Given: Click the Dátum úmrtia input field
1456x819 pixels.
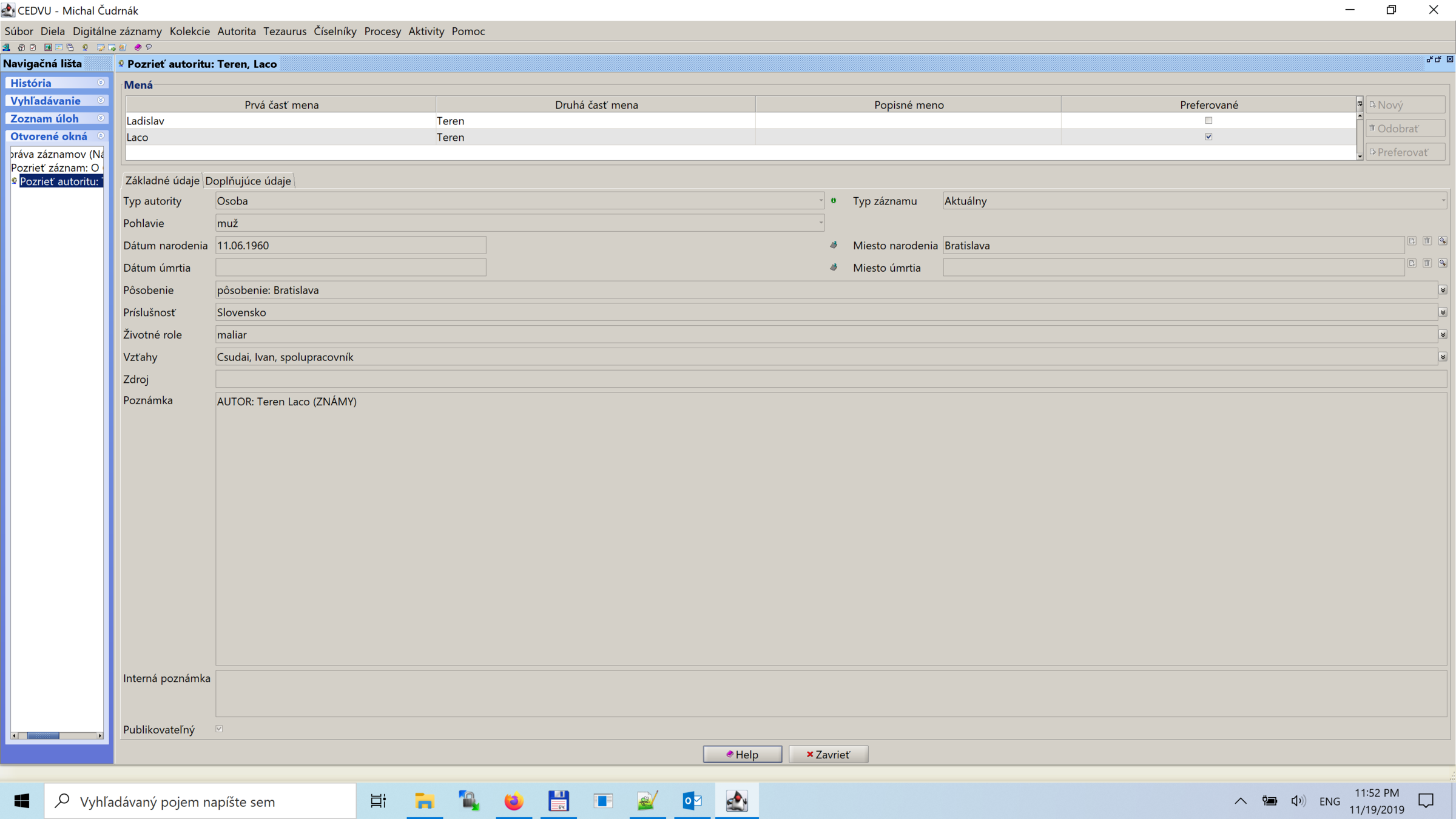Looking at the screenshot, I should (x=351, y=268).
